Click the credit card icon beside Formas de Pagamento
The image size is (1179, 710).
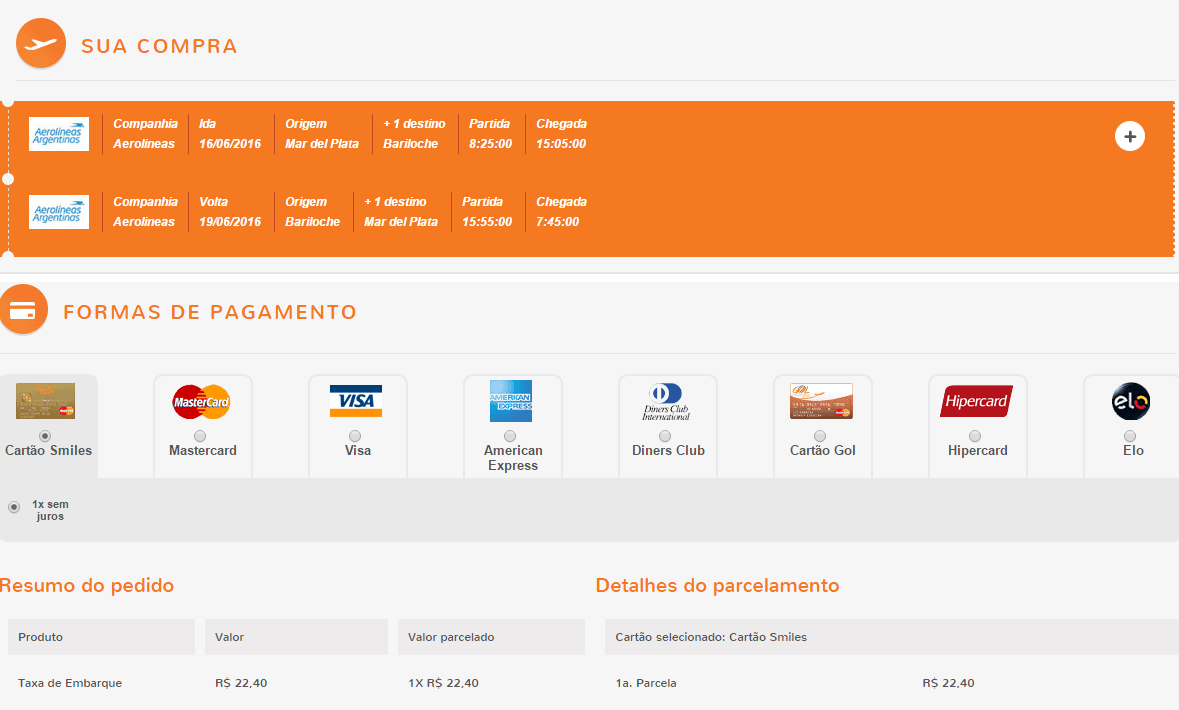[x=23, y=309]
